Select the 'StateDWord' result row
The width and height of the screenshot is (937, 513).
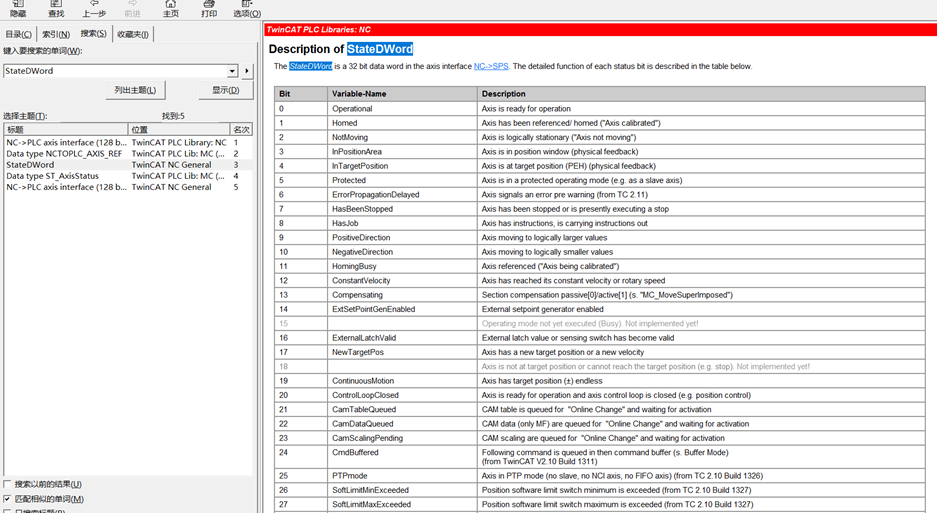(x=128, y=164)
